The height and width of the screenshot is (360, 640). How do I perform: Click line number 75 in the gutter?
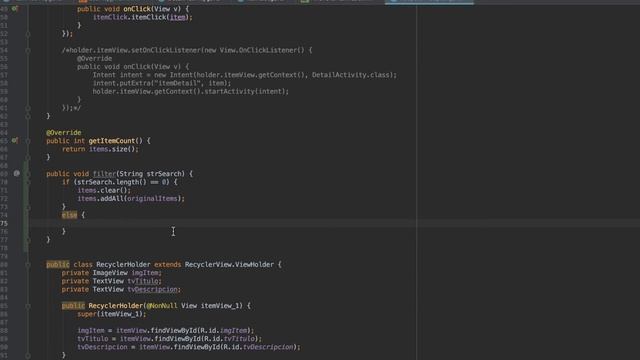[4, 223]
